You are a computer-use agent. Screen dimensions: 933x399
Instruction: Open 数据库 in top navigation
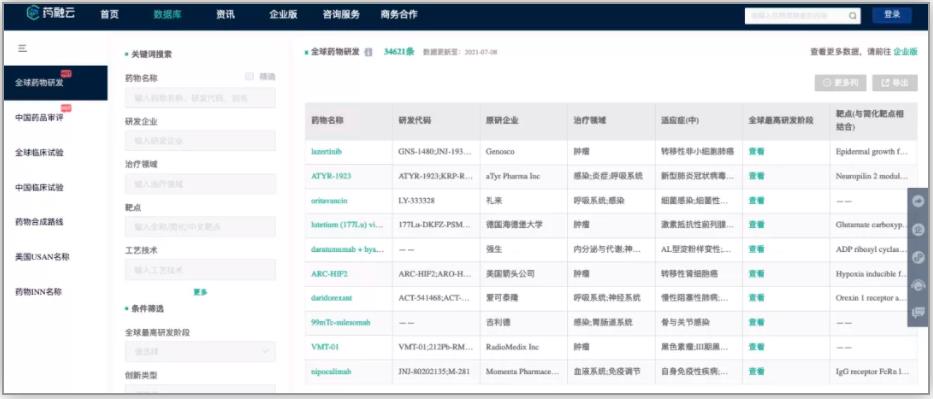pyautogui.click(x=167, y=15)
